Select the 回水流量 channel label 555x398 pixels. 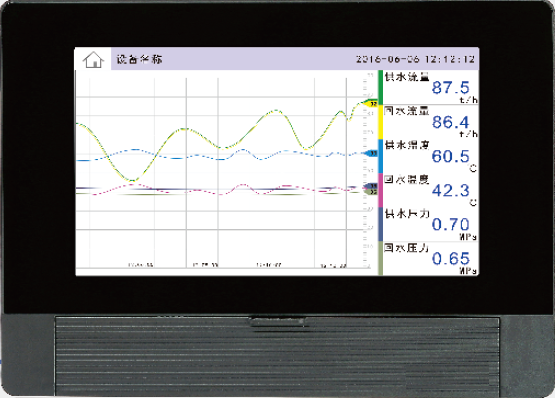[x=407, y=110]
